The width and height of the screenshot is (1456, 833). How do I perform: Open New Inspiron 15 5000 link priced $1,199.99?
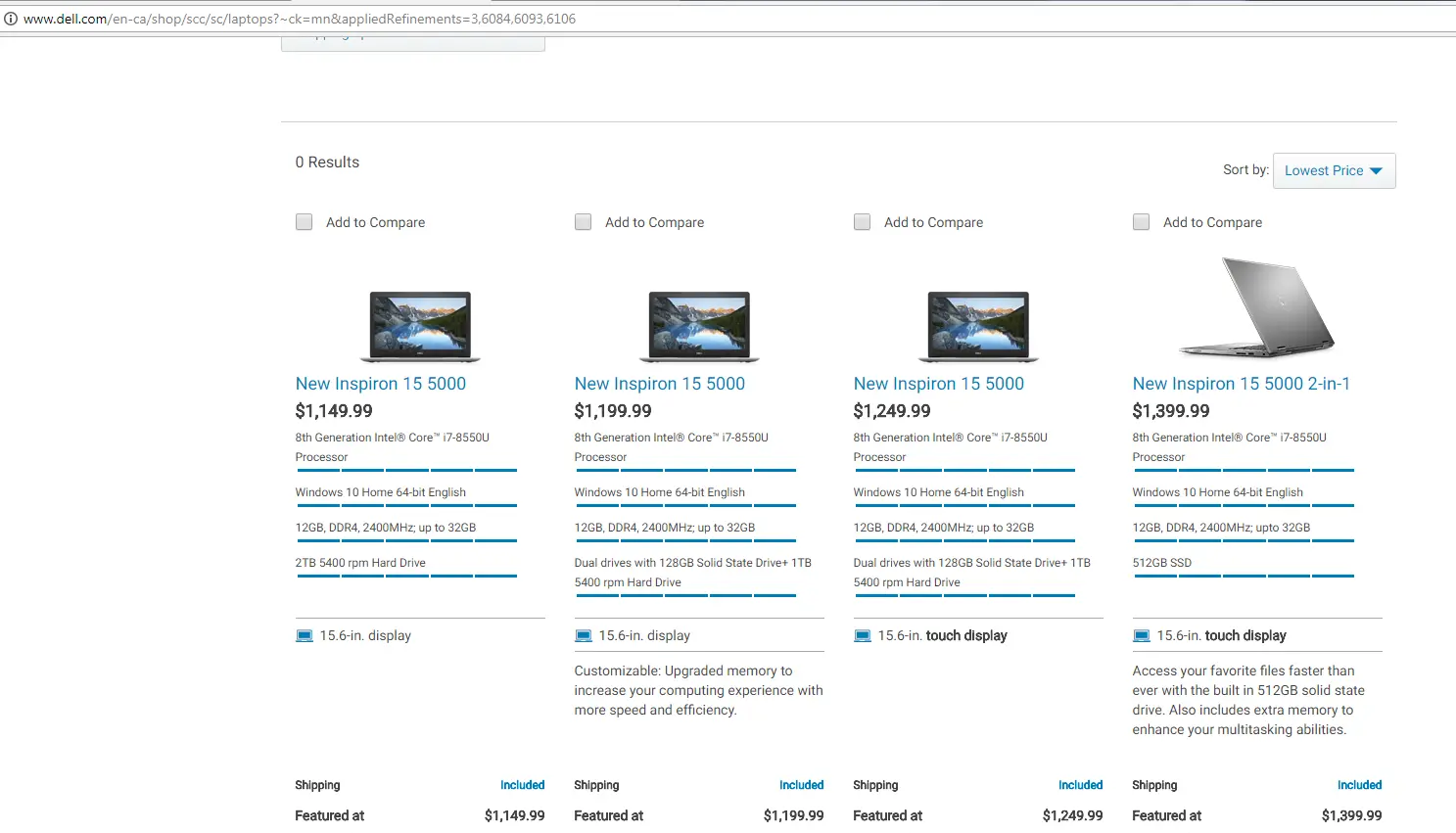click(660, 384)
